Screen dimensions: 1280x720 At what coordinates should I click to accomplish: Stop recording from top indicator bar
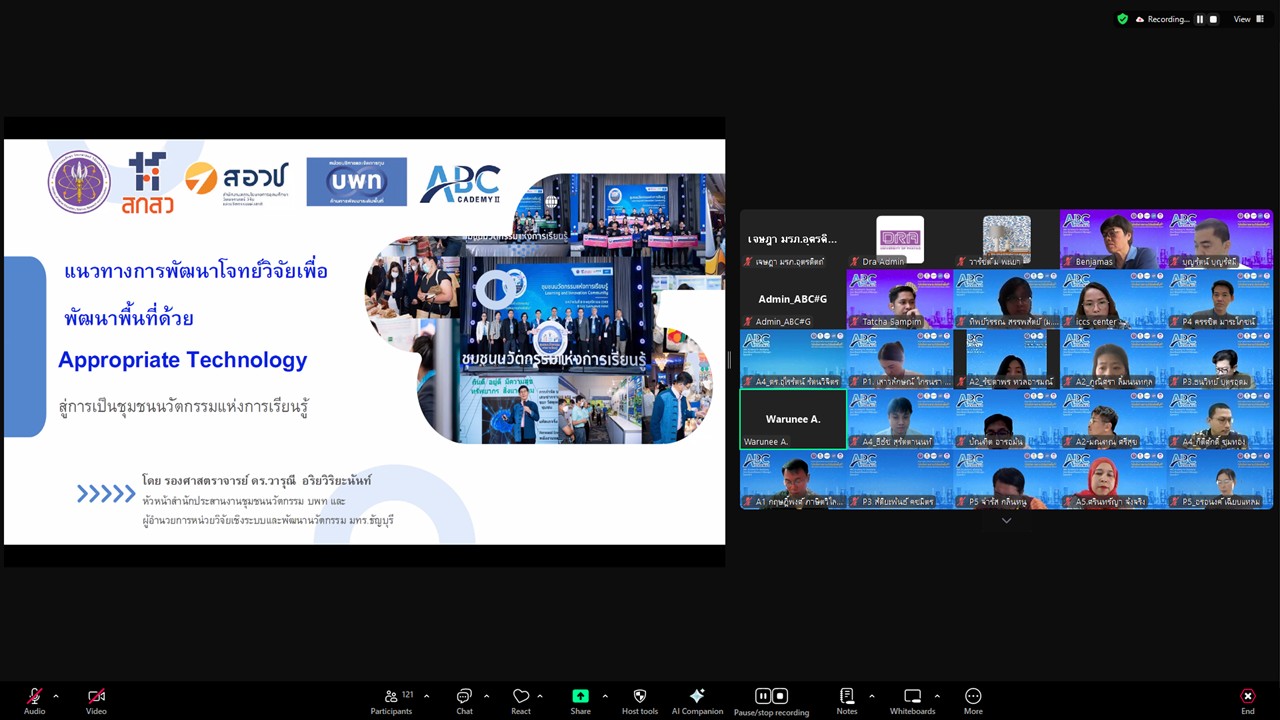1214,19
